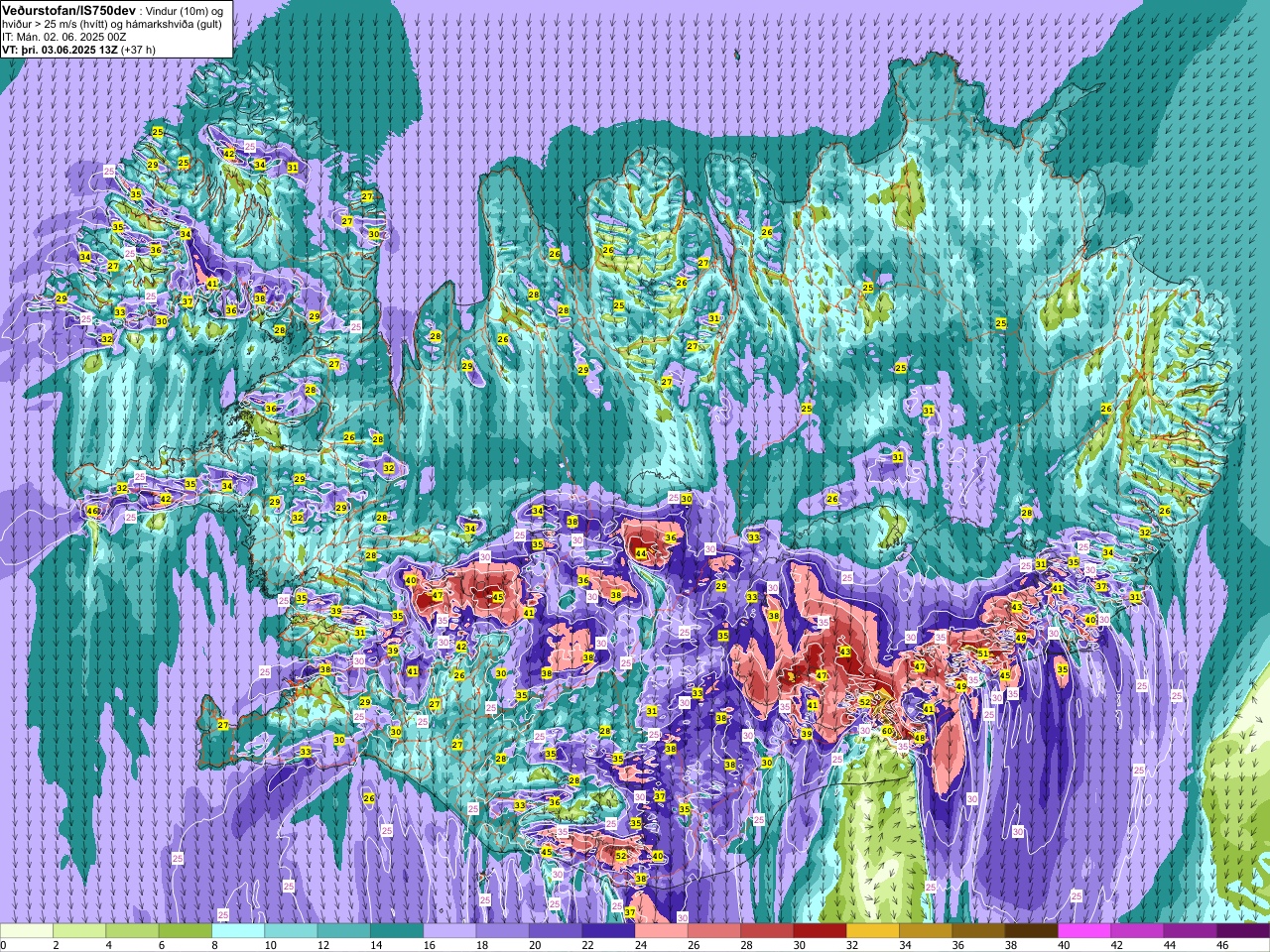This screenshot has width=1270, height=952.
Task: Click the Veðurstofan/IS750dev title text
Action: click(69, 9)
